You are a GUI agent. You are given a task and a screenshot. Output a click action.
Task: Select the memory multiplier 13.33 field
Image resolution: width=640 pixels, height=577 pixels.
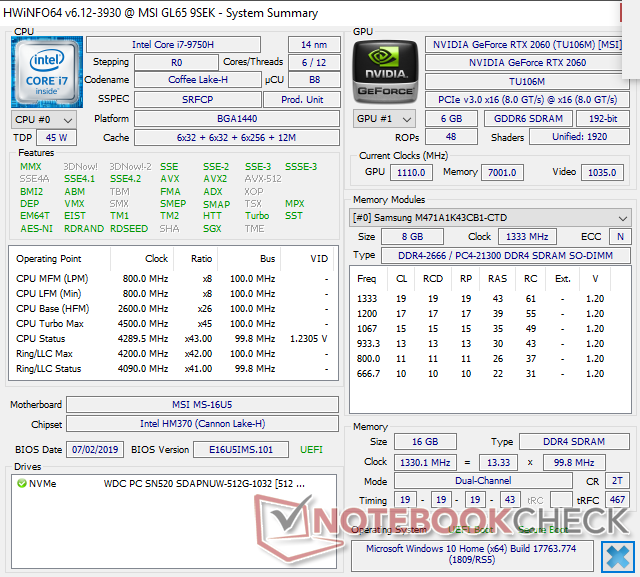pos(498,463)
